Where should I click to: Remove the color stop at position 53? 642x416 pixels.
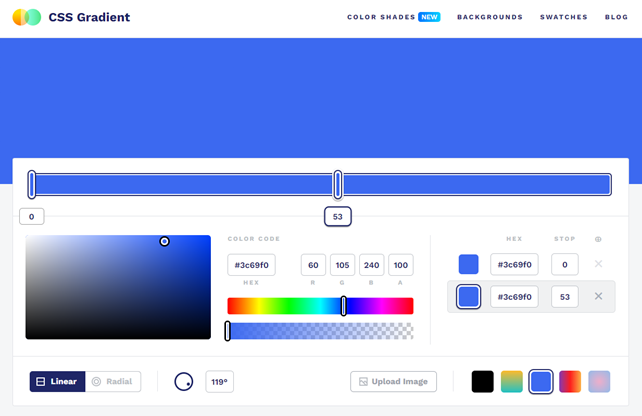pos(598,296)
